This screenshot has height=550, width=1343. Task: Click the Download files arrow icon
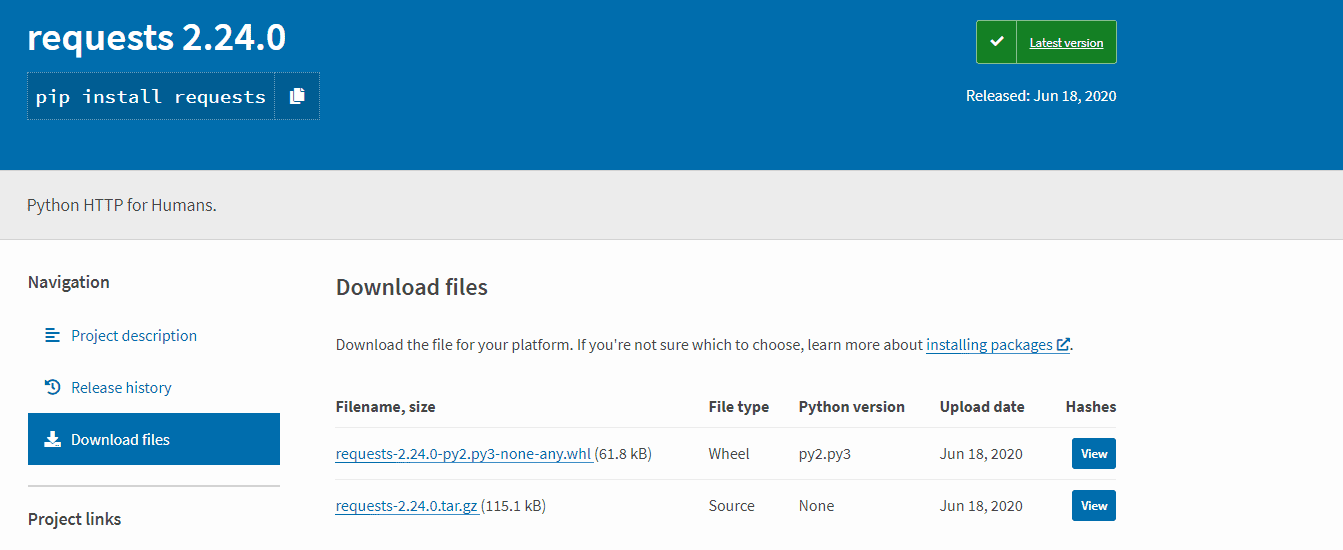click(53, 439)
